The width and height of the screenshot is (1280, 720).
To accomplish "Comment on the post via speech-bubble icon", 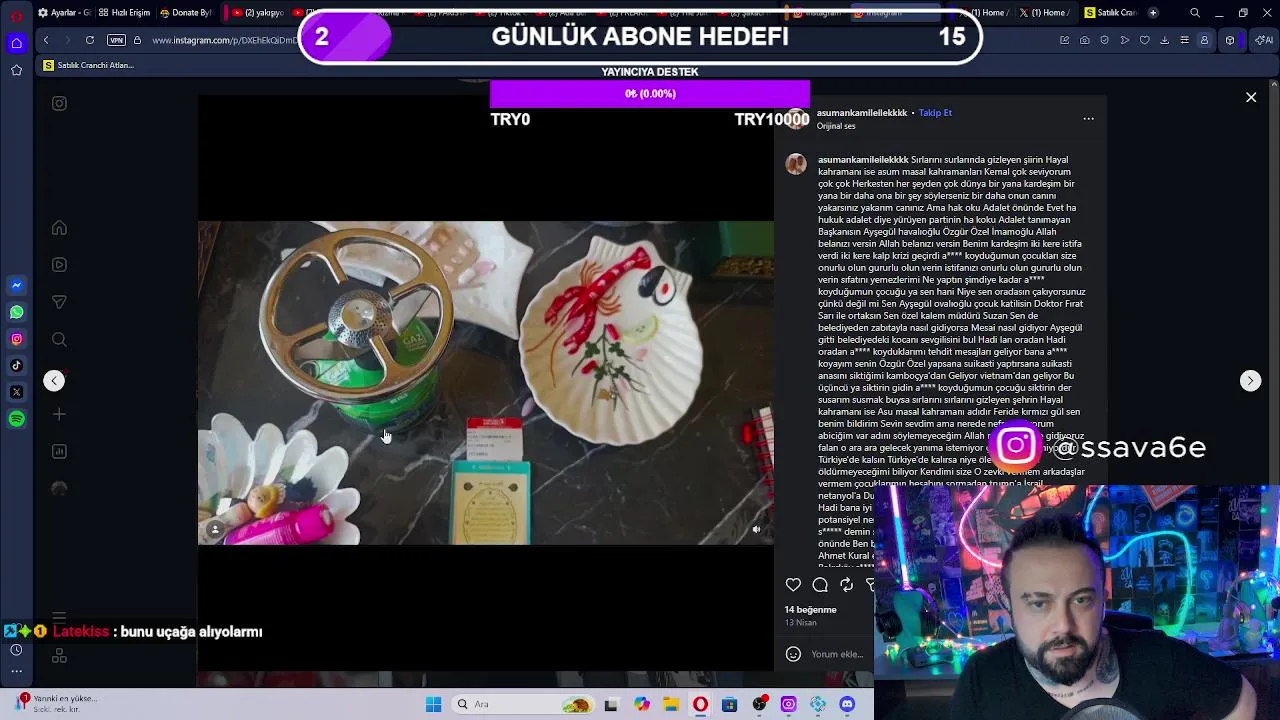I will pos(820,585).
